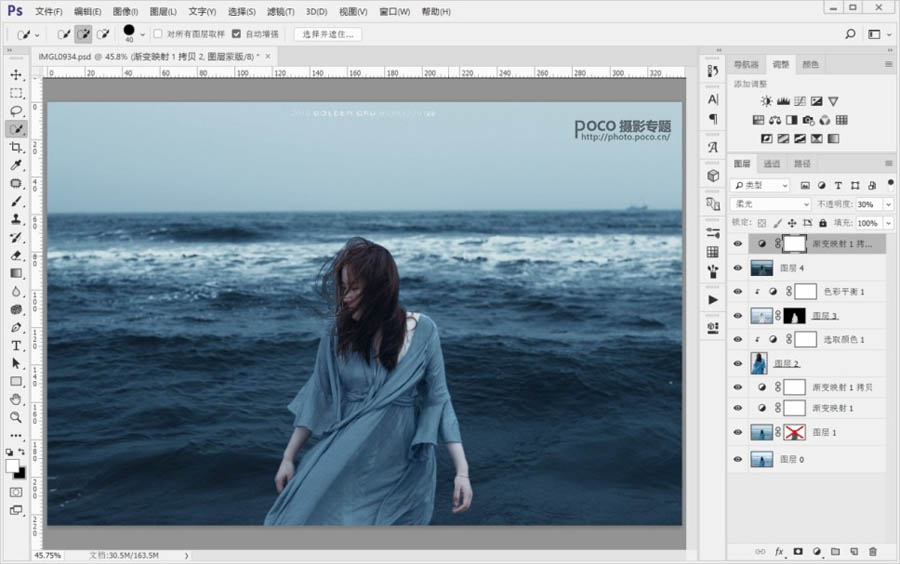
Task: Expand the 不透明度 opacity dropdown arrow
Action: click(x=887, y=204)
